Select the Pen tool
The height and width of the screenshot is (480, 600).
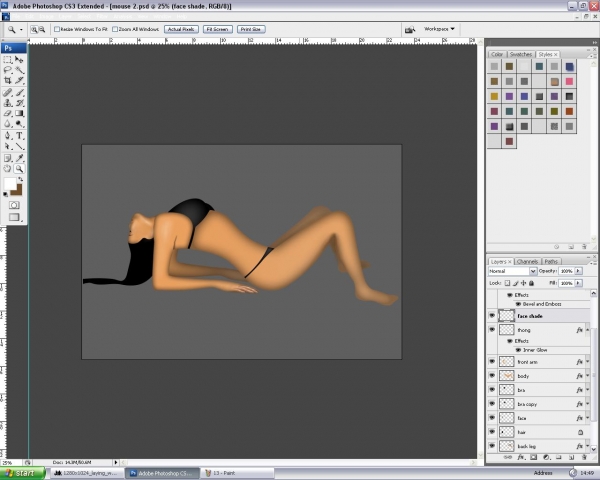(x=7, y=136)
